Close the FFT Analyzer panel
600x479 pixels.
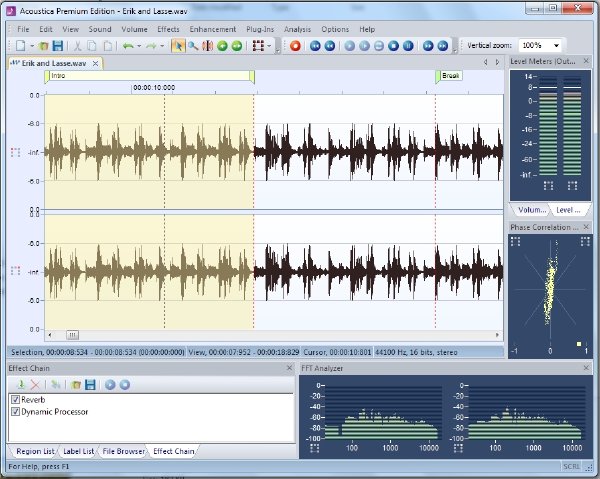click(586, 368)
